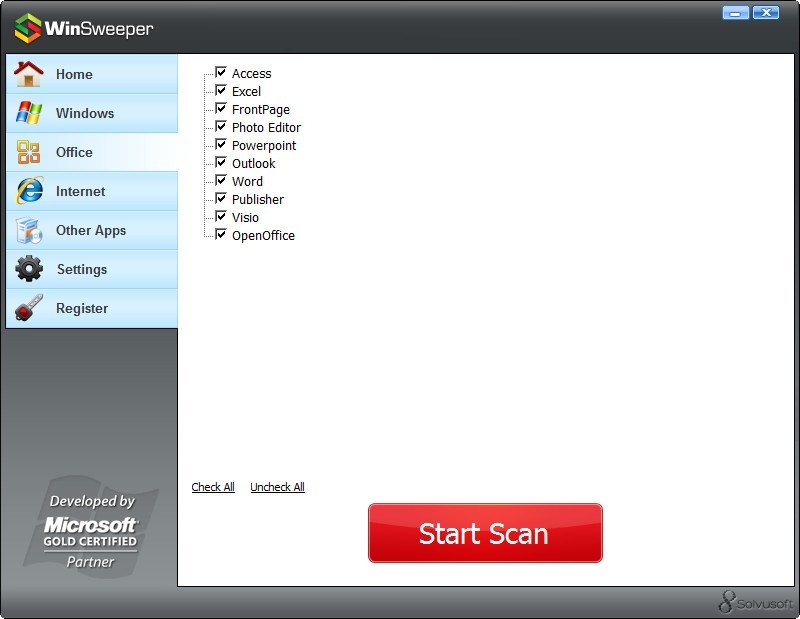Click the Register key icon
This screenshot has height=619, width=800.
tap(29, 308)
